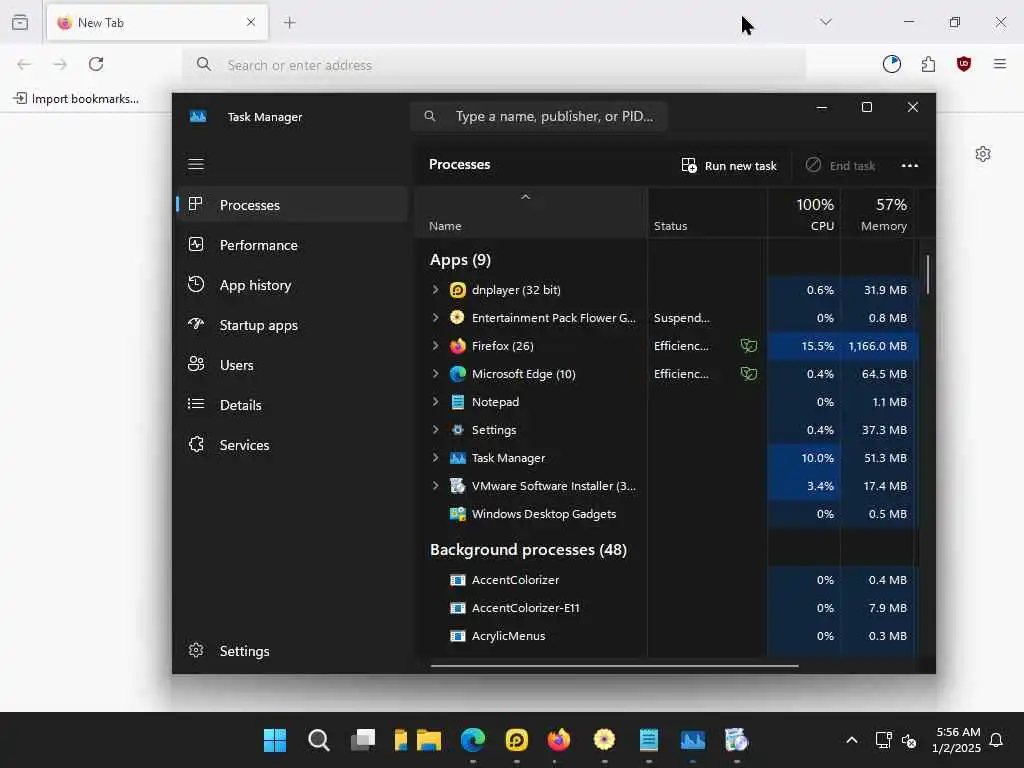This screenshot has height=768, width=1024.
Task: Open Task View on taskbar
Action: click(x=363, y=740)
